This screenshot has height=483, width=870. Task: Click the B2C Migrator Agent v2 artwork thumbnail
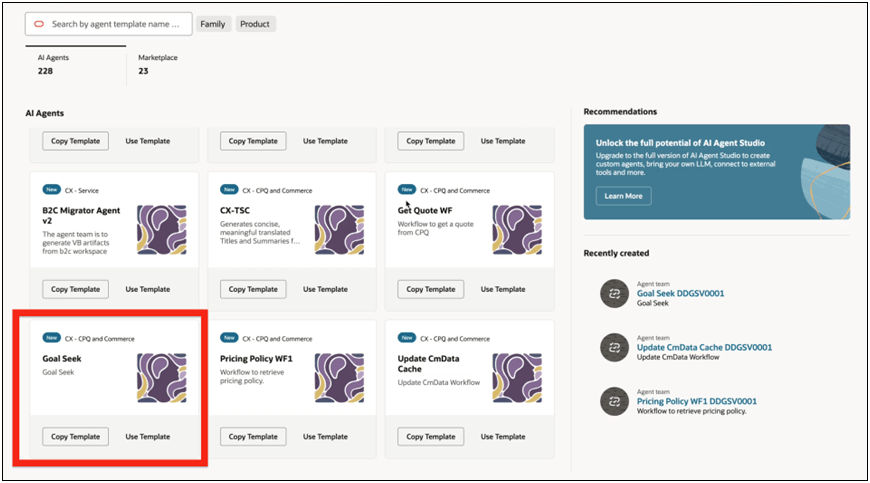click(162, 230)
